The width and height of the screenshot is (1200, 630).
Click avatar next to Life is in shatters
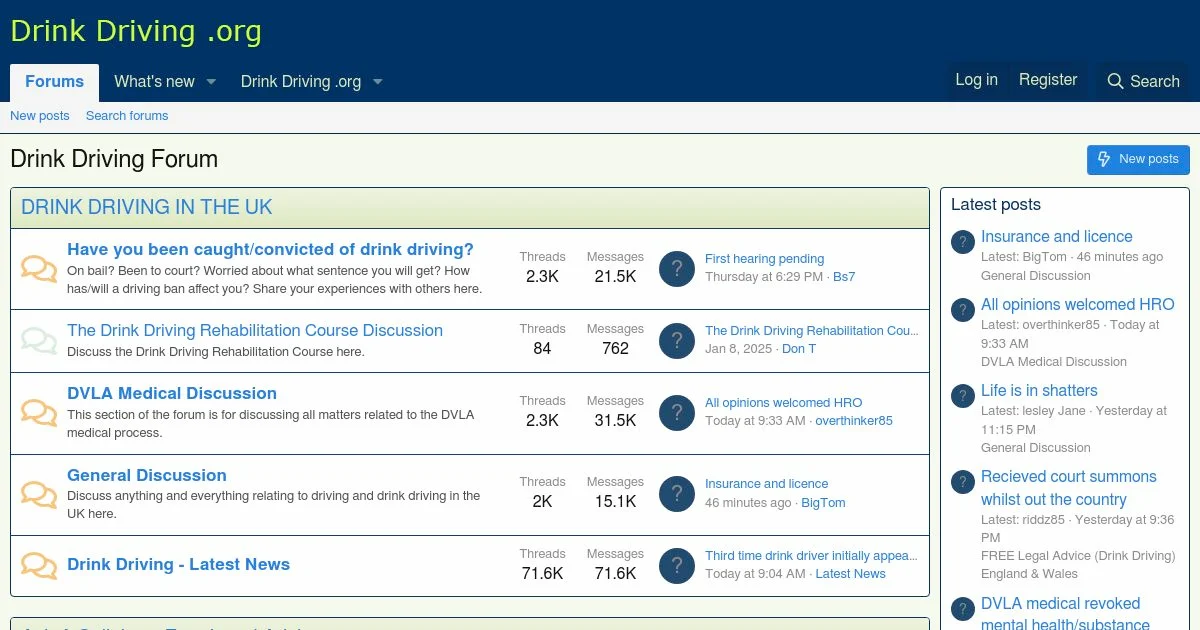962,396
